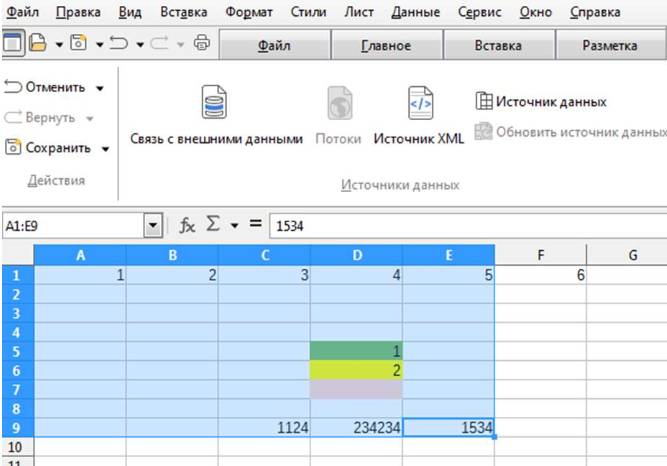Viewport: 667px width, 466px height.
Task: Click the Select All corner box
Action: 17,255
